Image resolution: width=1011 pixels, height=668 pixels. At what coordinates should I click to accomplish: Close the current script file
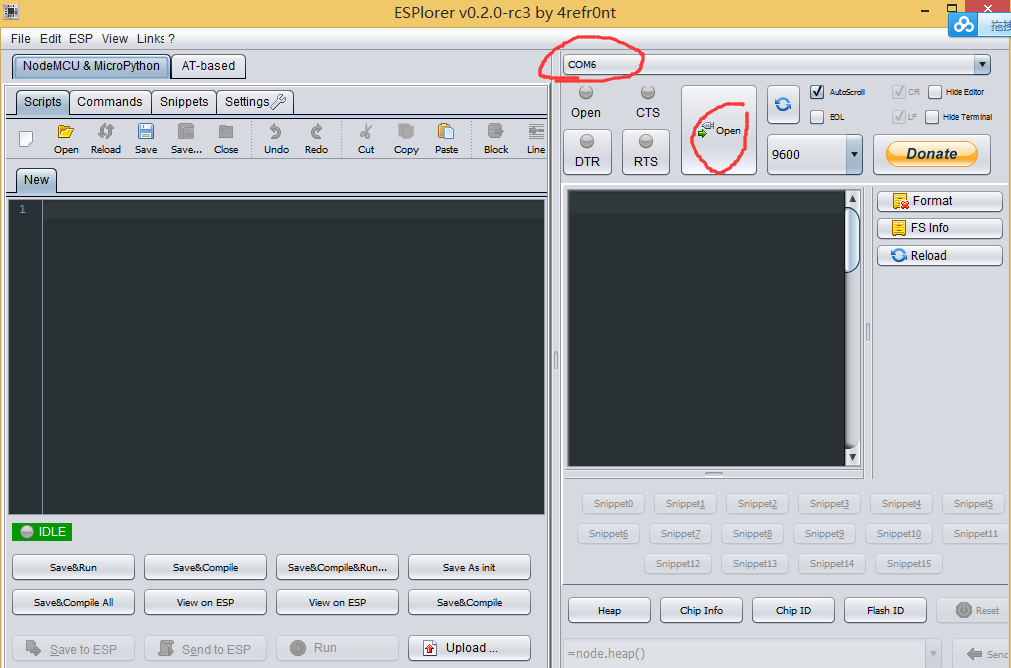click(x=226, y=139)
